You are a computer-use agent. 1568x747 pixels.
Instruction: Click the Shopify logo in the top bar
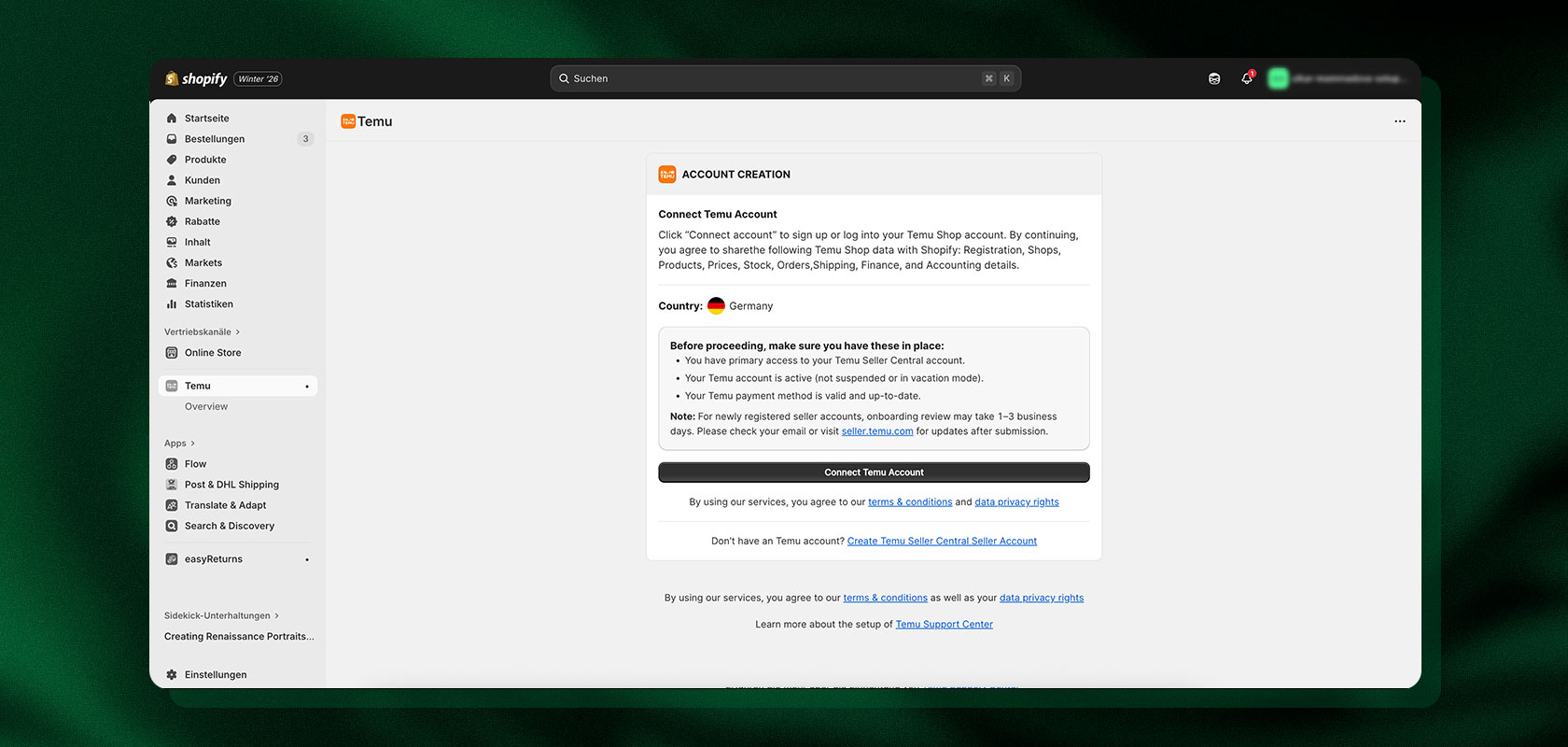[x=196, y=78]
